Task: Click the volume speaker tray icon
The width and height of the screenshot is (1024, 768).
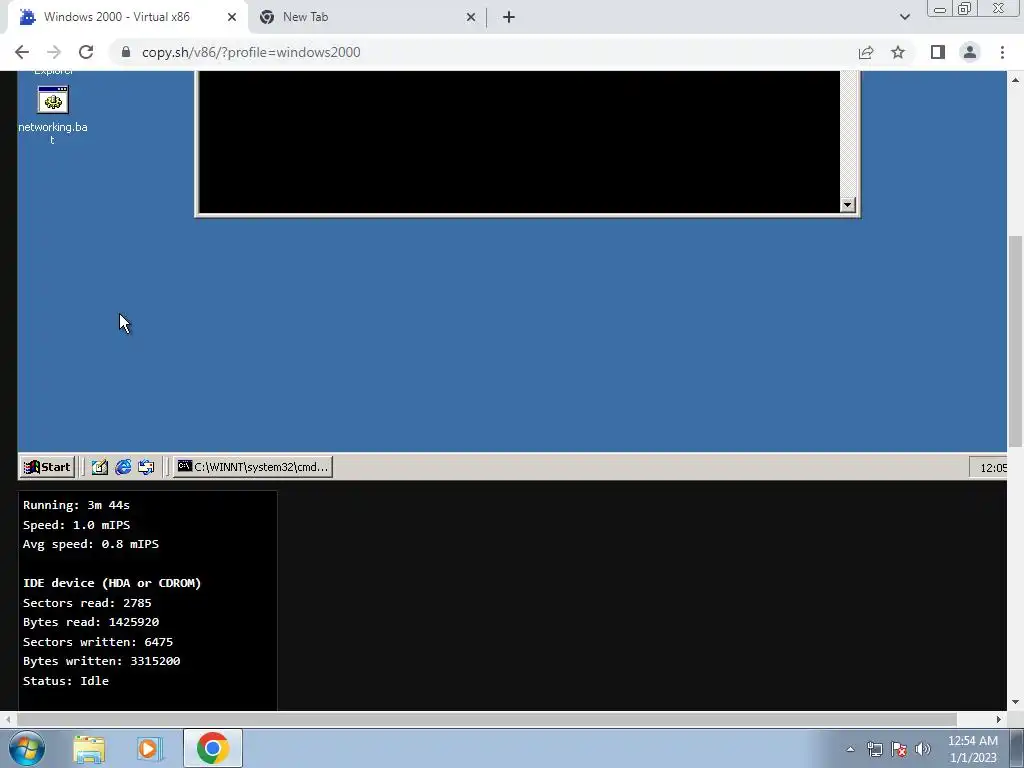Action: (x=923, y=749)
